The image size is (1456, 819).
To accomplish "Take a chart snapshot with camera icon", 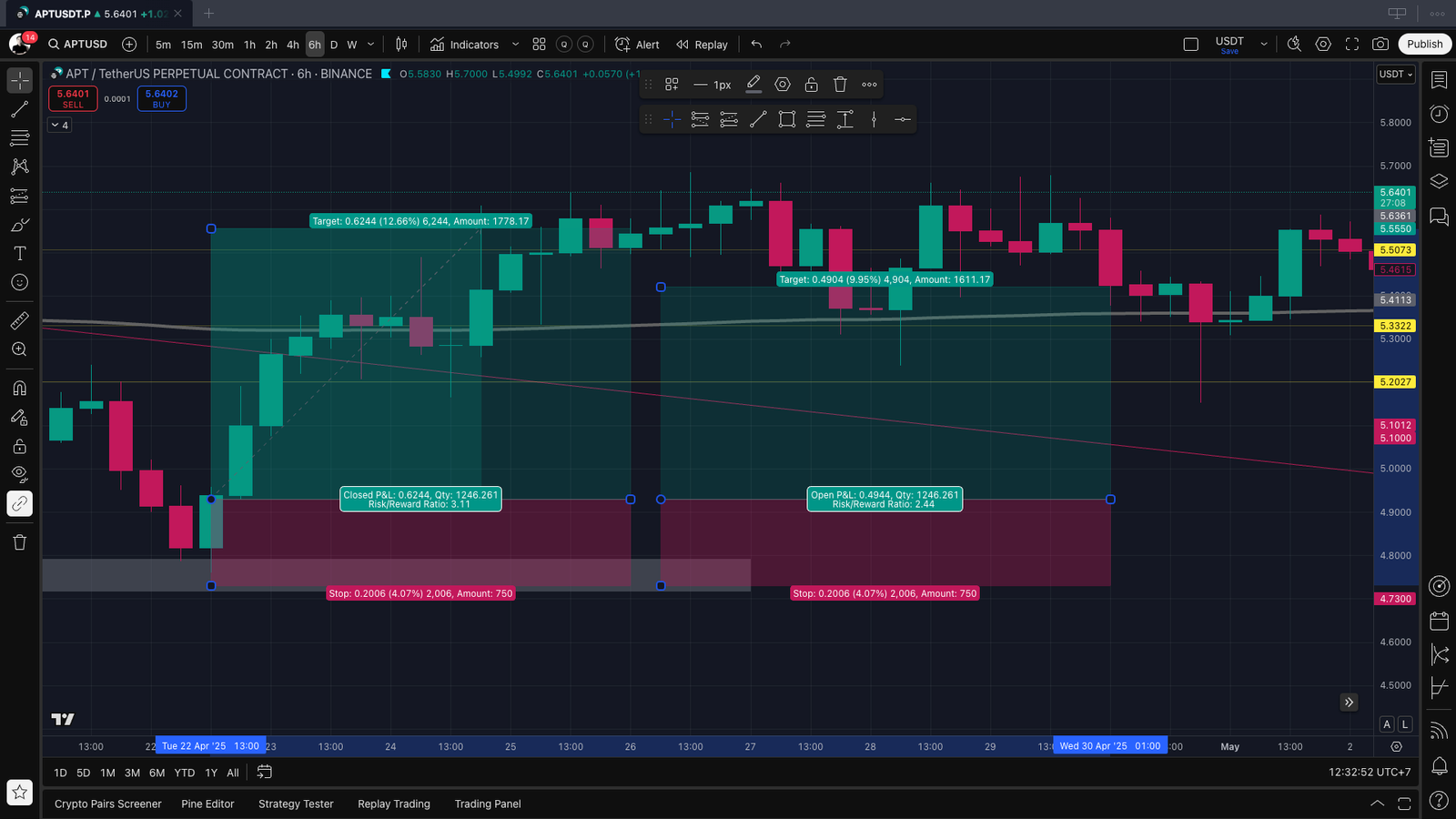I will pos(1380,44).
